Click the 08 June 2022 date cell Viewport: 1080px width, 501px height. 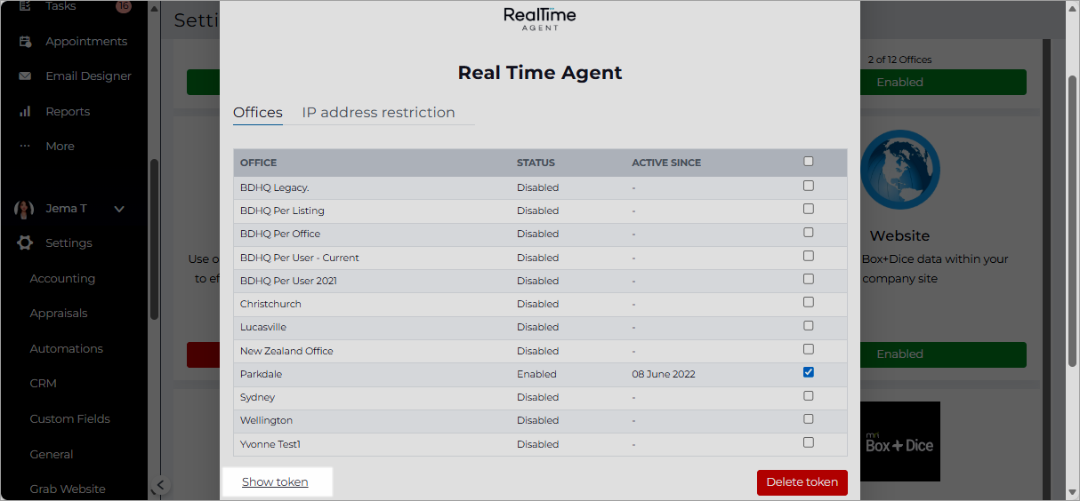[x=663, y=374]
